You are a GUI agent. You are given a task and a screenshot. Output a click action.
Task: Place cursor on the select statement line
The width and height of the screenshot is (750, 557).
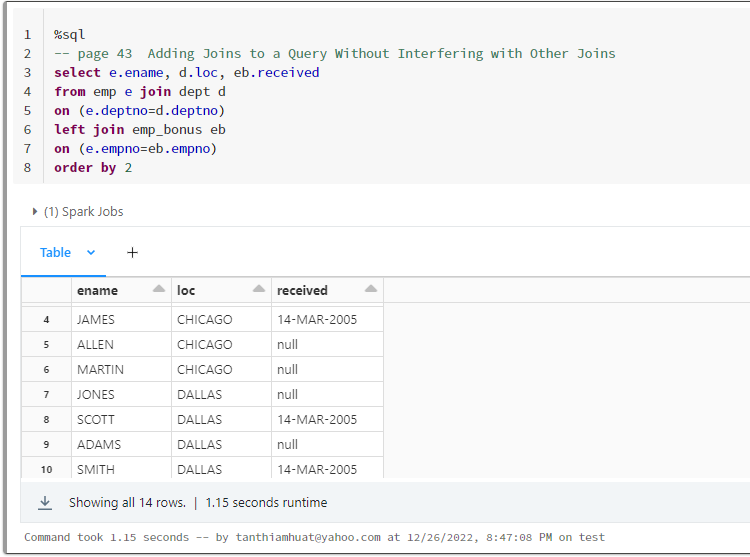[x=187, y=72]
